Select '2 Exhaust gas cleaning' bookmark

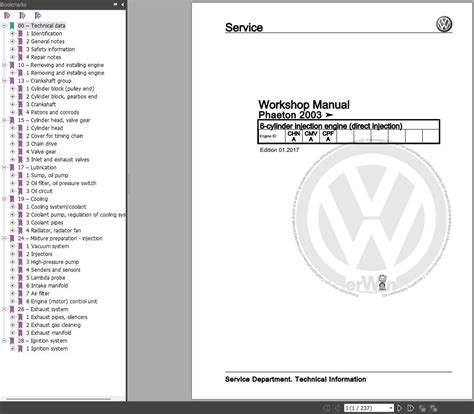[x=53, y=325]
